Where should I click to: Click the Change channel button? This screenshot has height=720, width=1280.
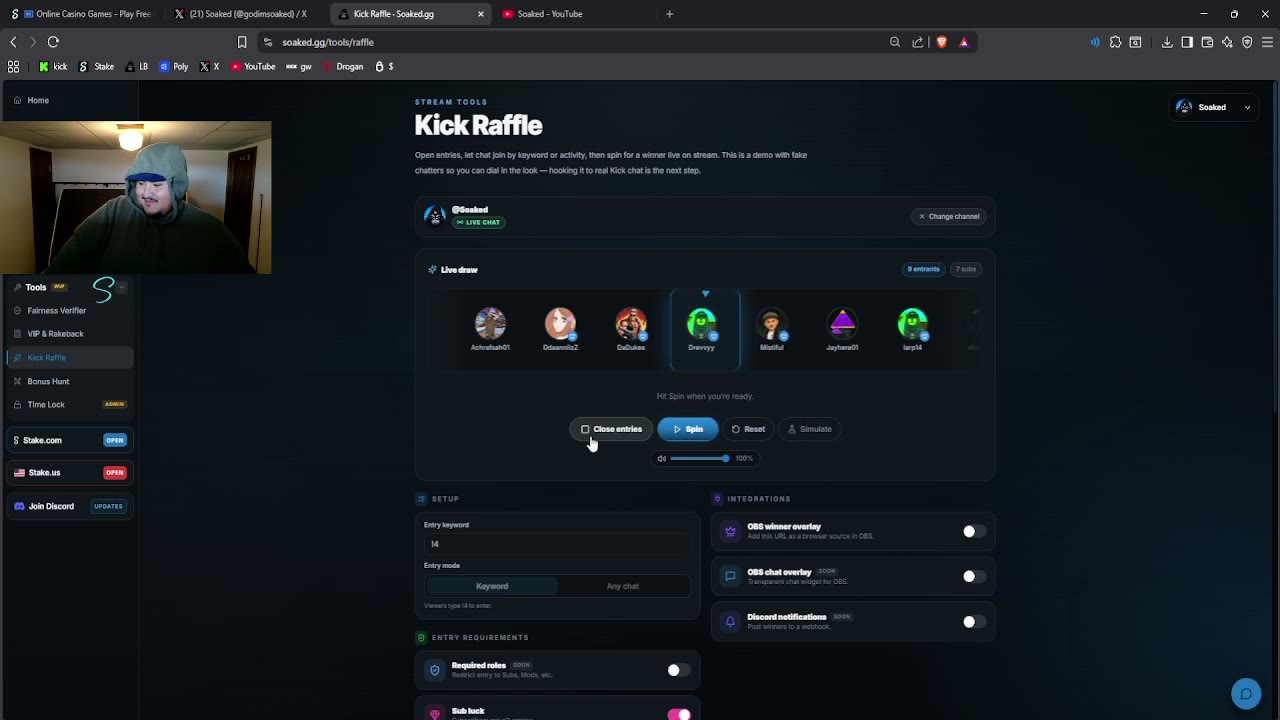(949, 216)
